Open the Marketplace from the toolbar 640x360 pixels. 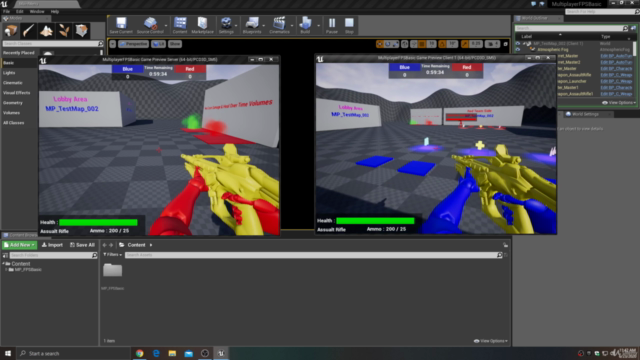[x=202, y=25]
